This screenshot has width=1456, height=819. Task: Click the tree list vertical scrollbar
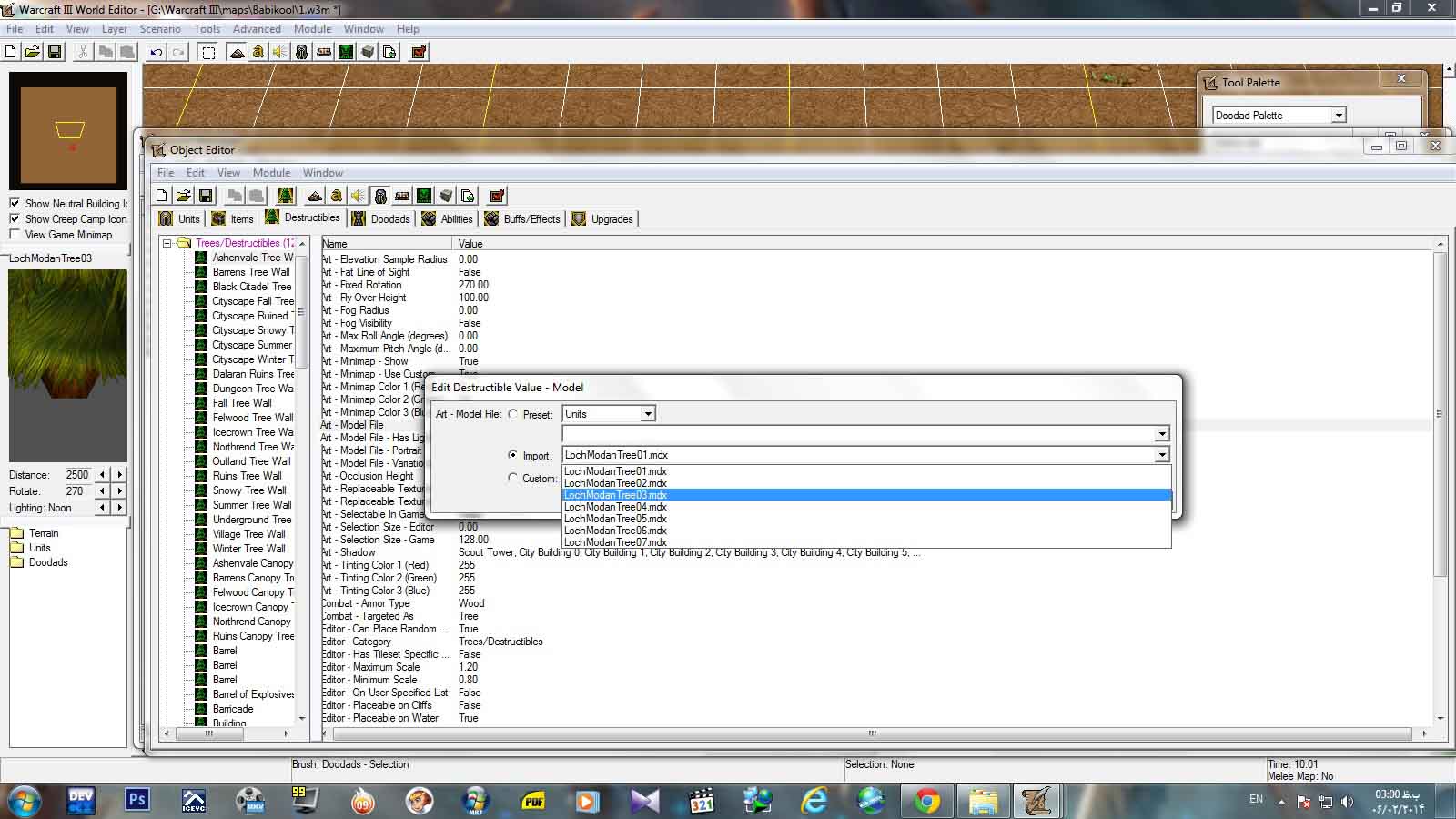point(302,482)
